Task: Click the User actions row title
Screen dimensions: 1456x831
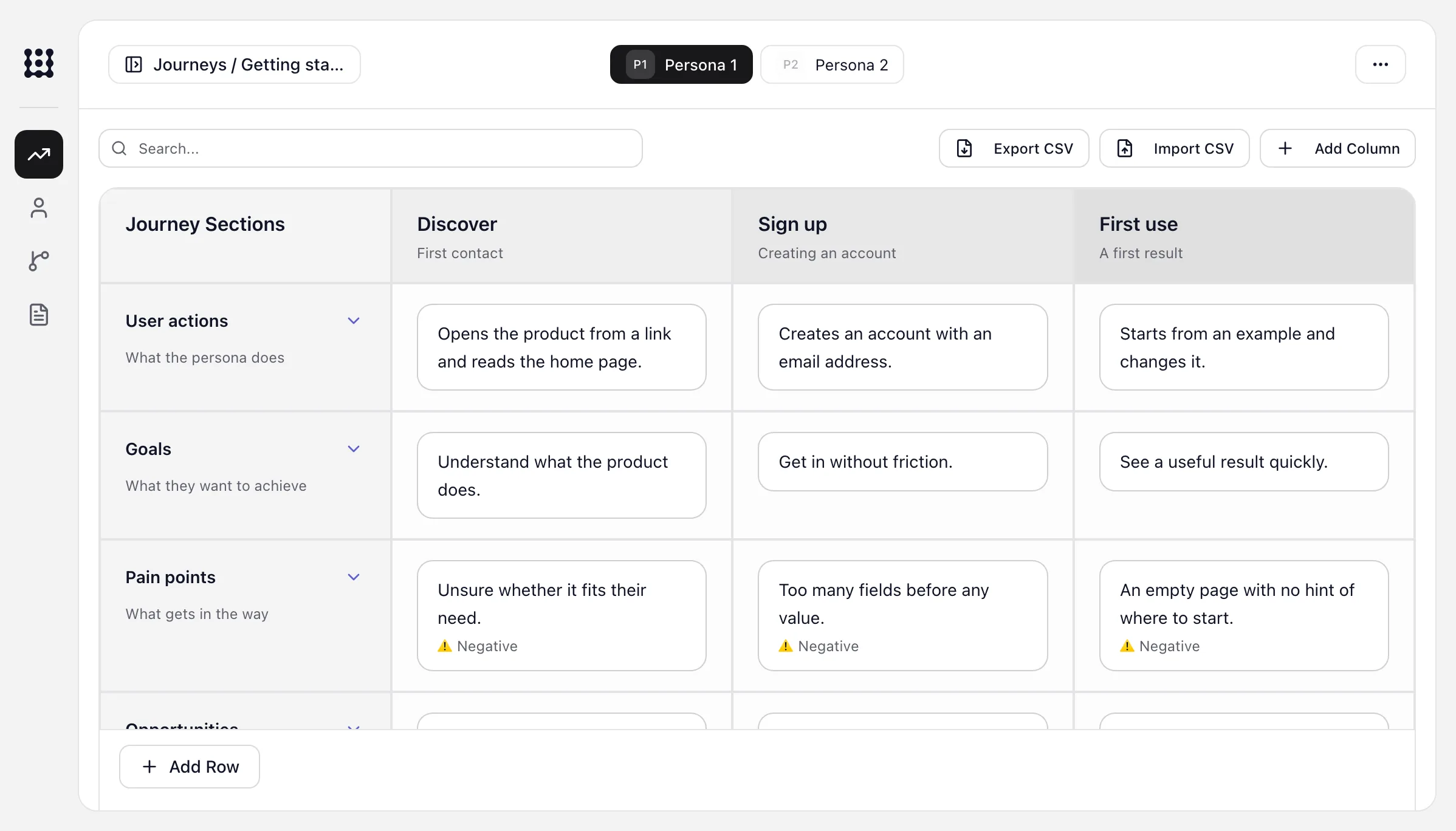Action: [177, 321]
